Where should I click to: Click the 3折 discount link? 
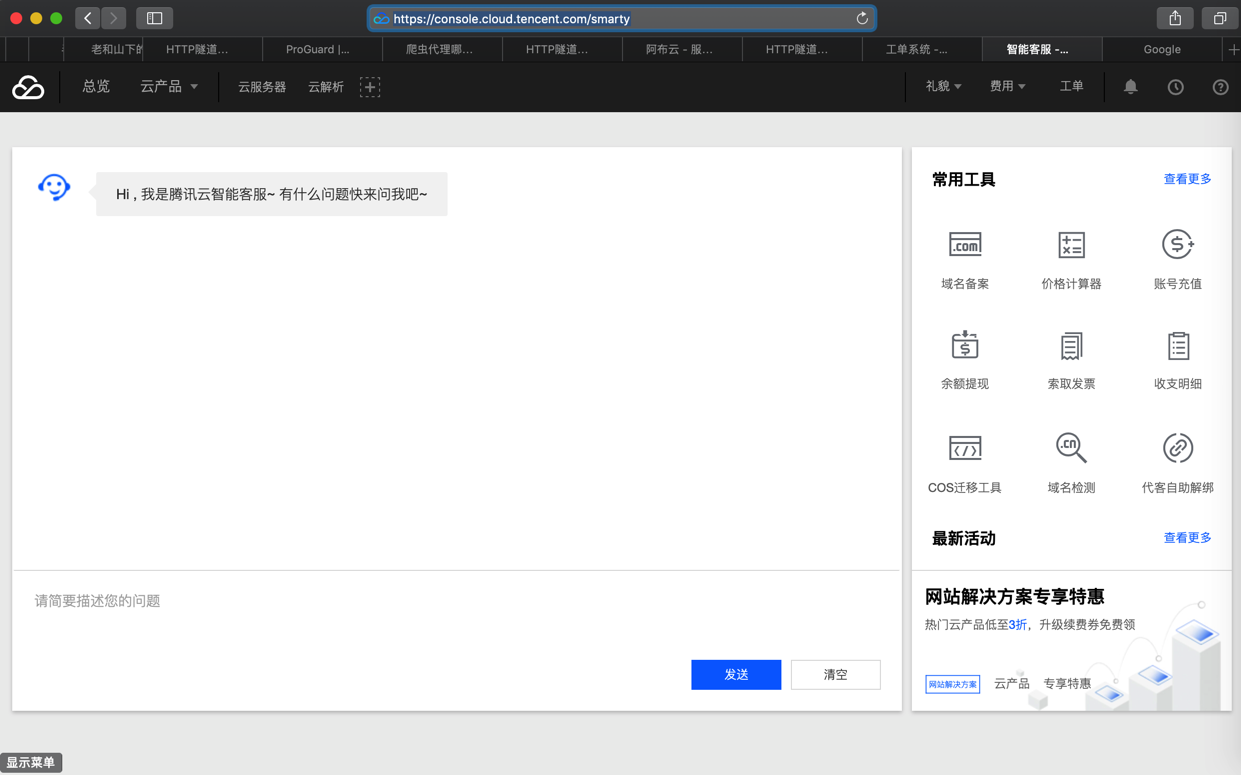(1018, 625)
